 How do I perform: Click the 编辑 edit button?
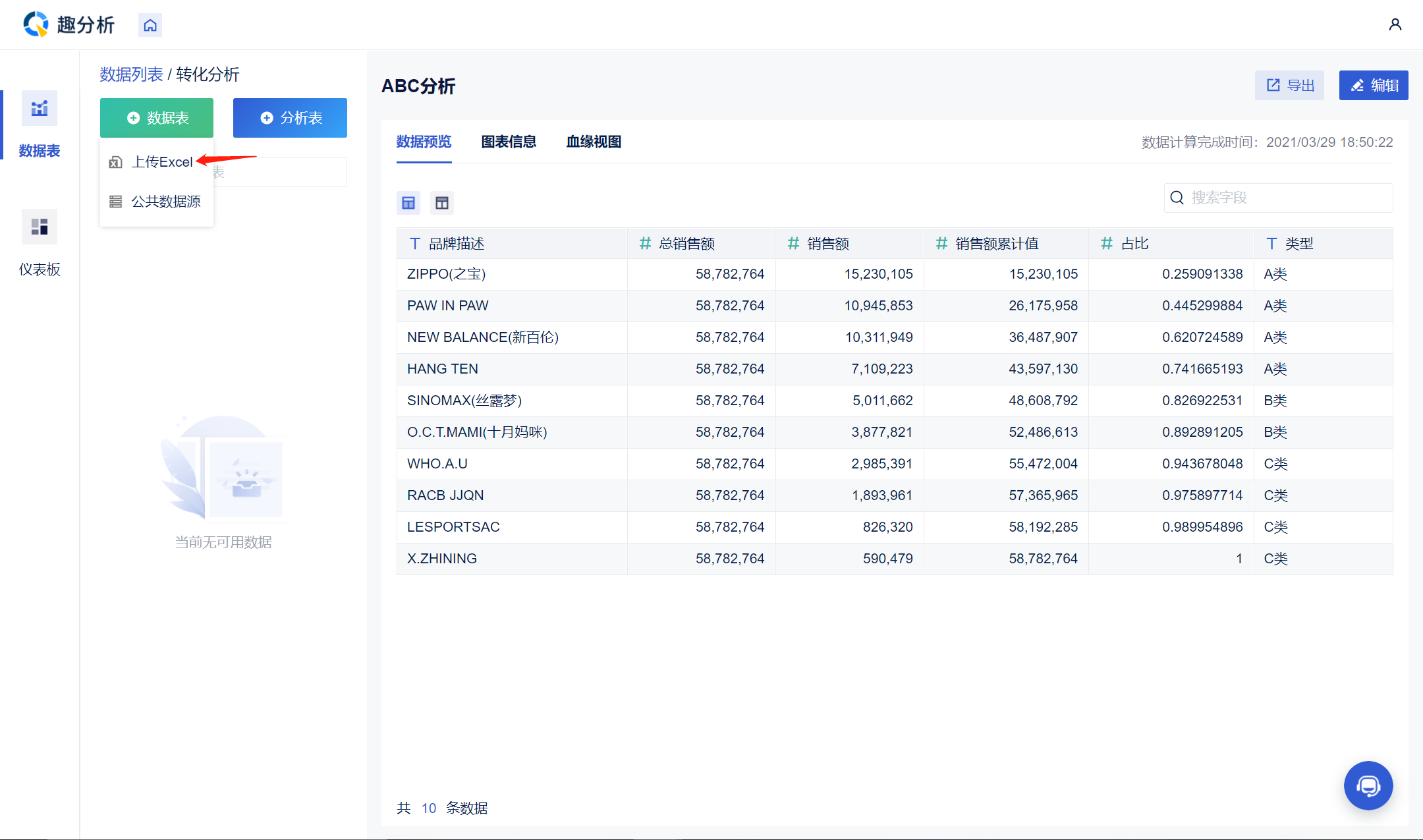pos(1374,86)
